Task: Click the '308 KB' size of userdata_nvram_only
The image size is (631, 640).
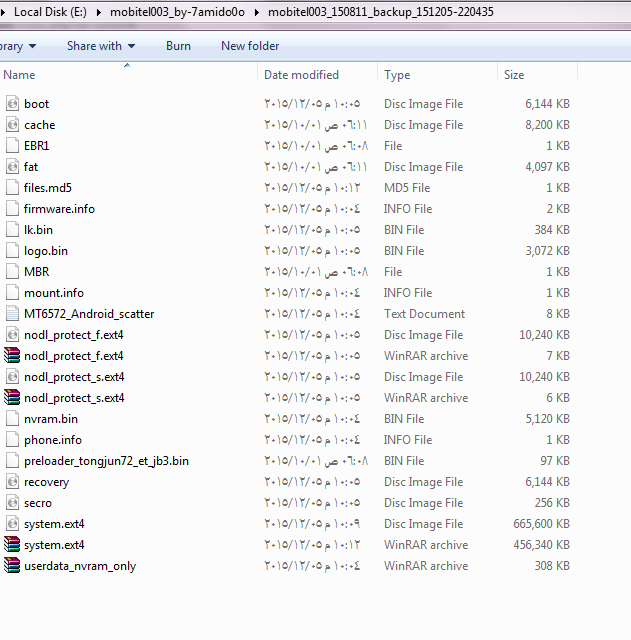Action: (552, 566)
